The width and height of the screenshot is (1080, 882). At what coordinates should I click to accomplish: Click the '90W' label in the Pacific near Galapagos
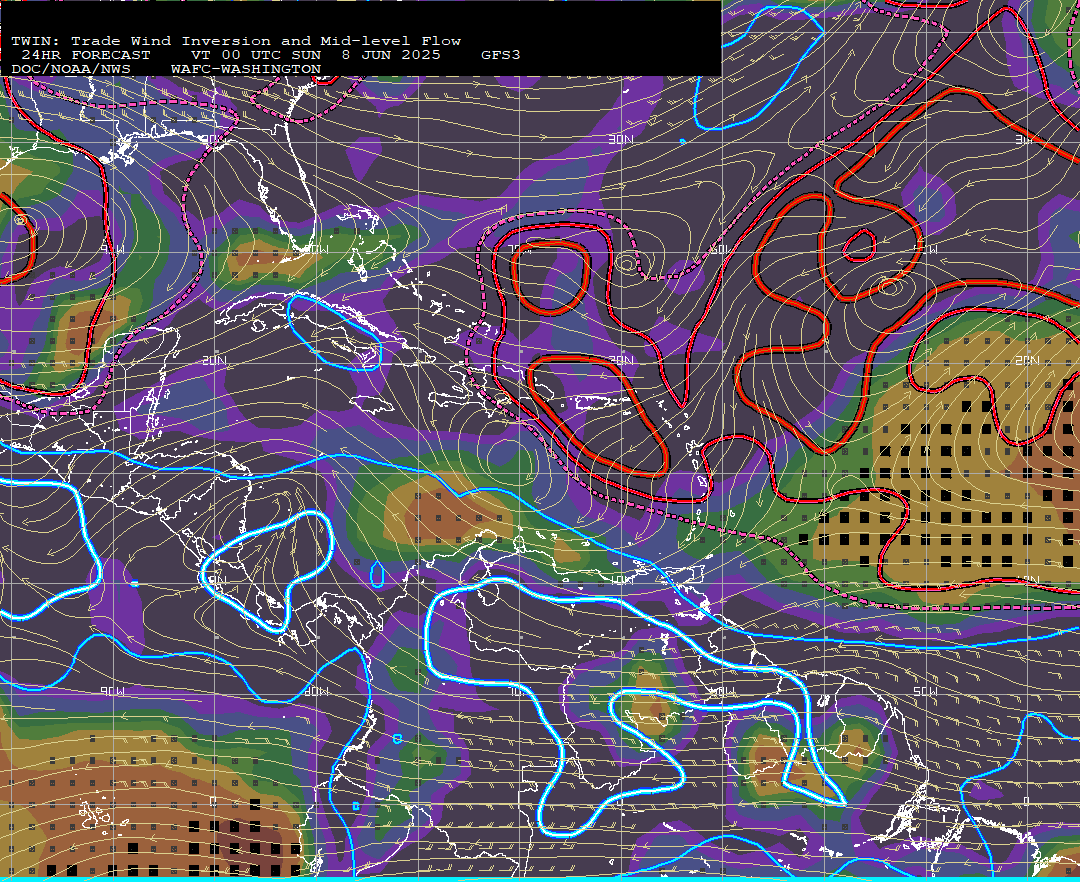(x=112, y=691)
